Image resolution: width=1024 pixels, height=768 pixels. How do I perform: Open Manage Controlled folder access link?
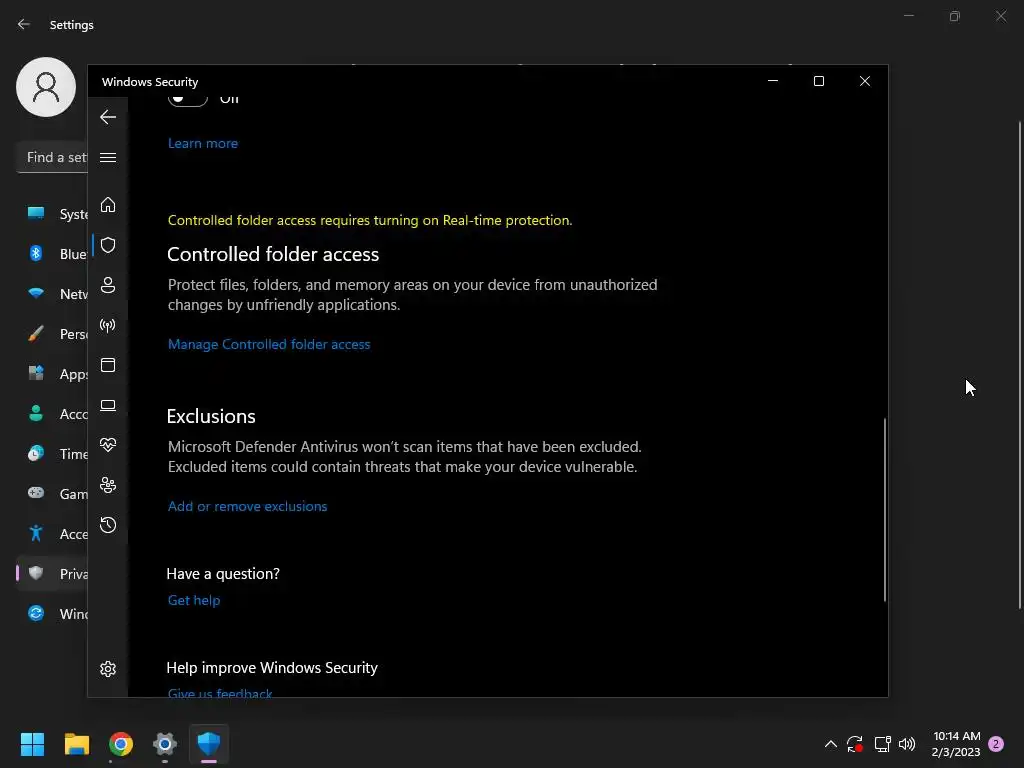point(269,344)
